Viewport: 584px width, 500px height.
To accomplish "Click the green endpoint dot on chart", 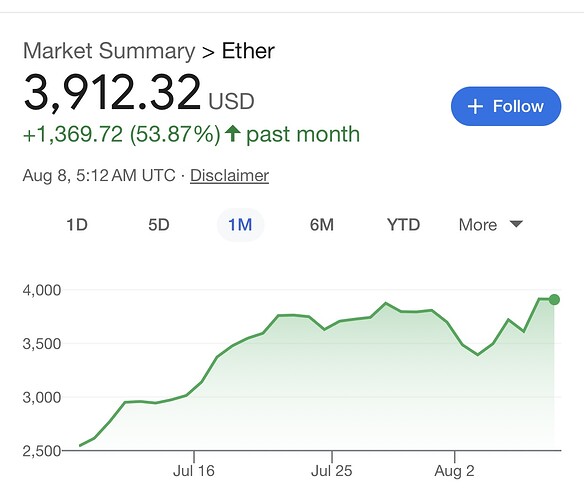I will [x=554, y=300].
